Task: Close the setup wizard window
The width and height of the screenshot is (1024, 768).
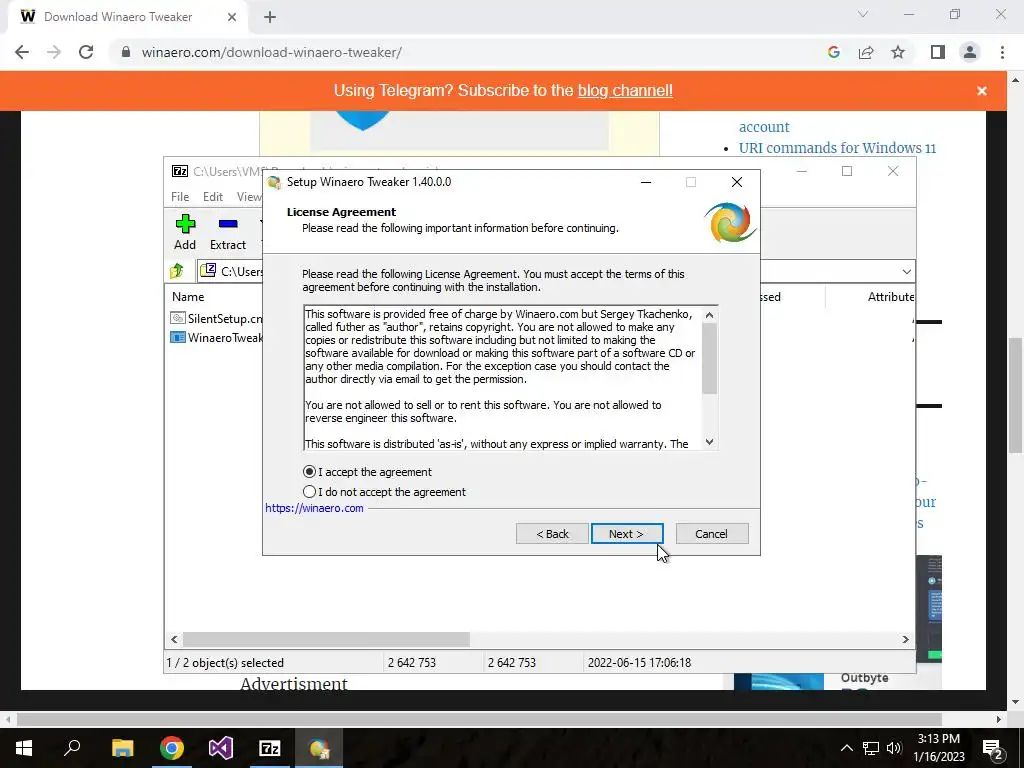Action: pyautogui.click(x=737, y=182)
